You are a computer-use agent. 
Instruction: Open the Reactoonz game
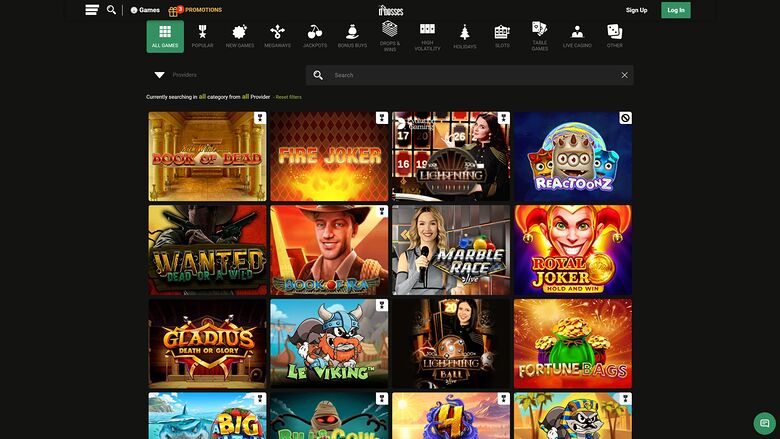[573, 156]
